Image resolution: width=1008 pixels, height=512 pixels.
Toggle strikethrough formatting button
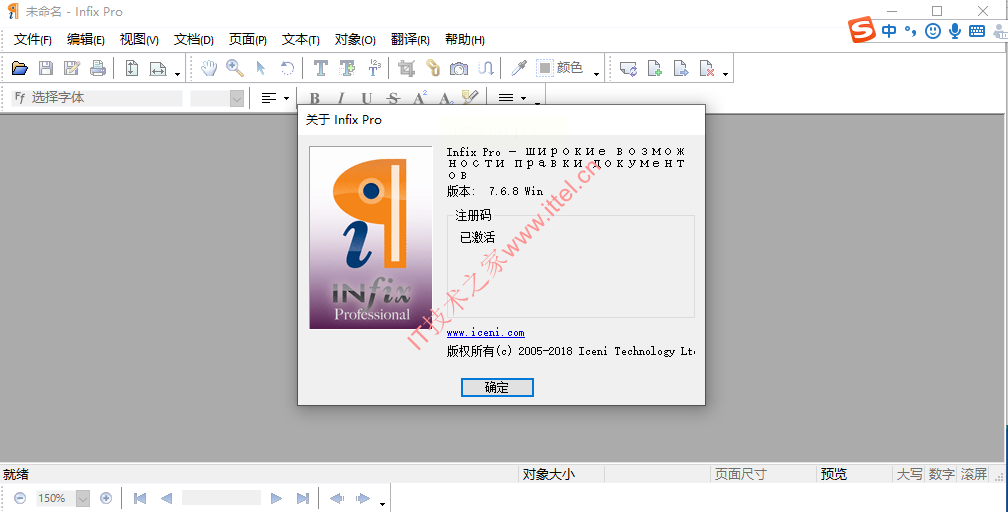point(392,98)
